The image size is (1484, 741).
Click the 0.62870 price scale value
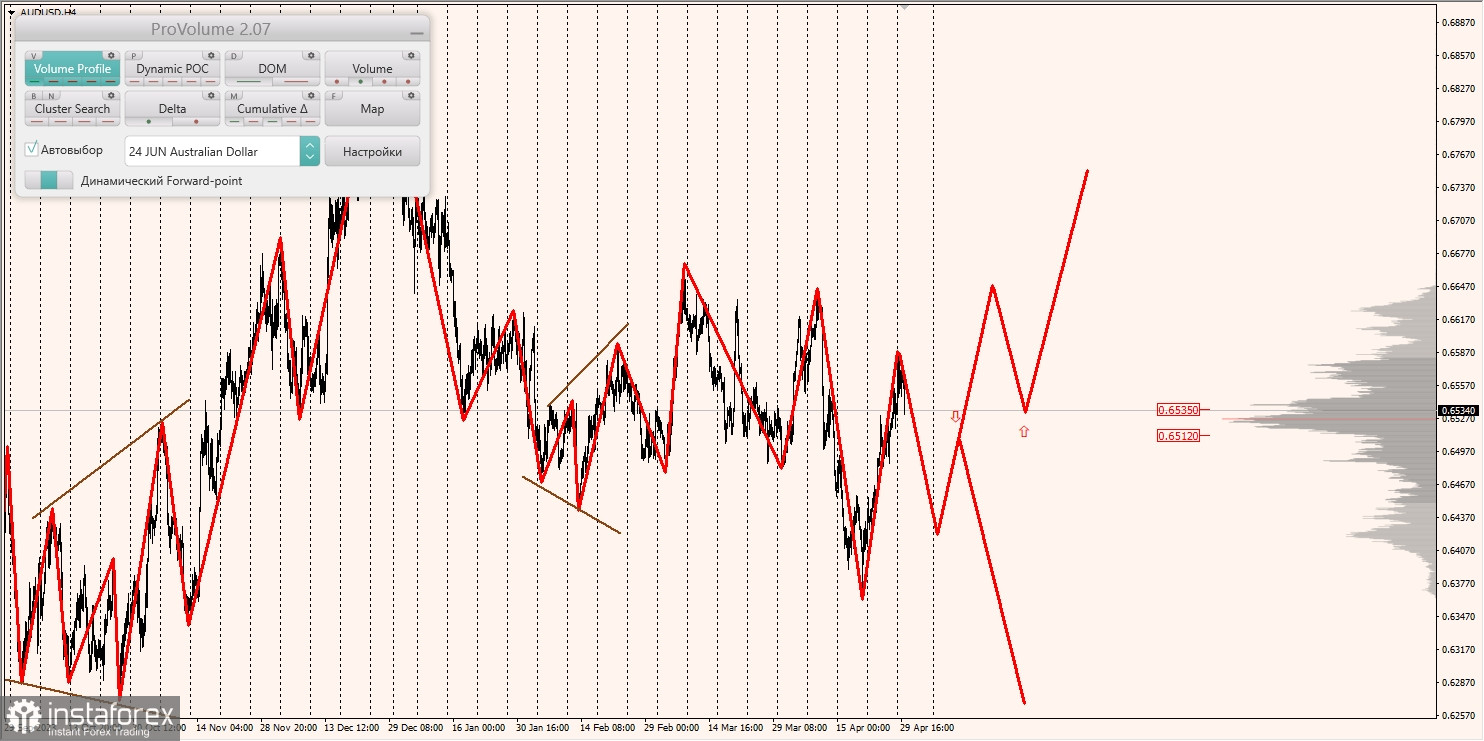click(x=1457, y=683)
